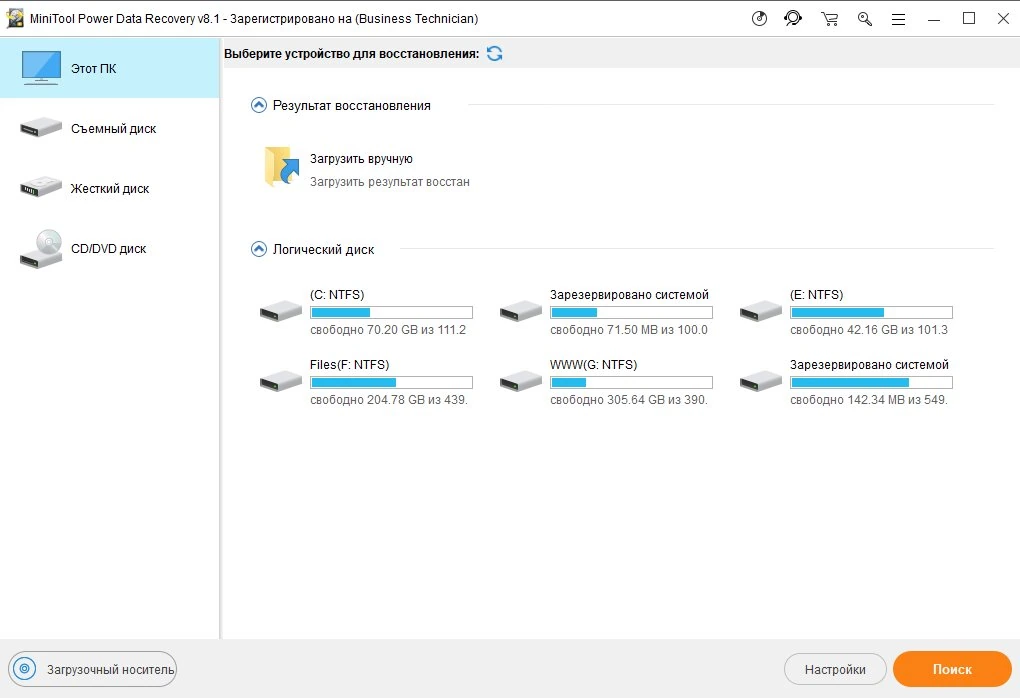Click "свободно 305.64 GB из 390." text

point(628,400)
